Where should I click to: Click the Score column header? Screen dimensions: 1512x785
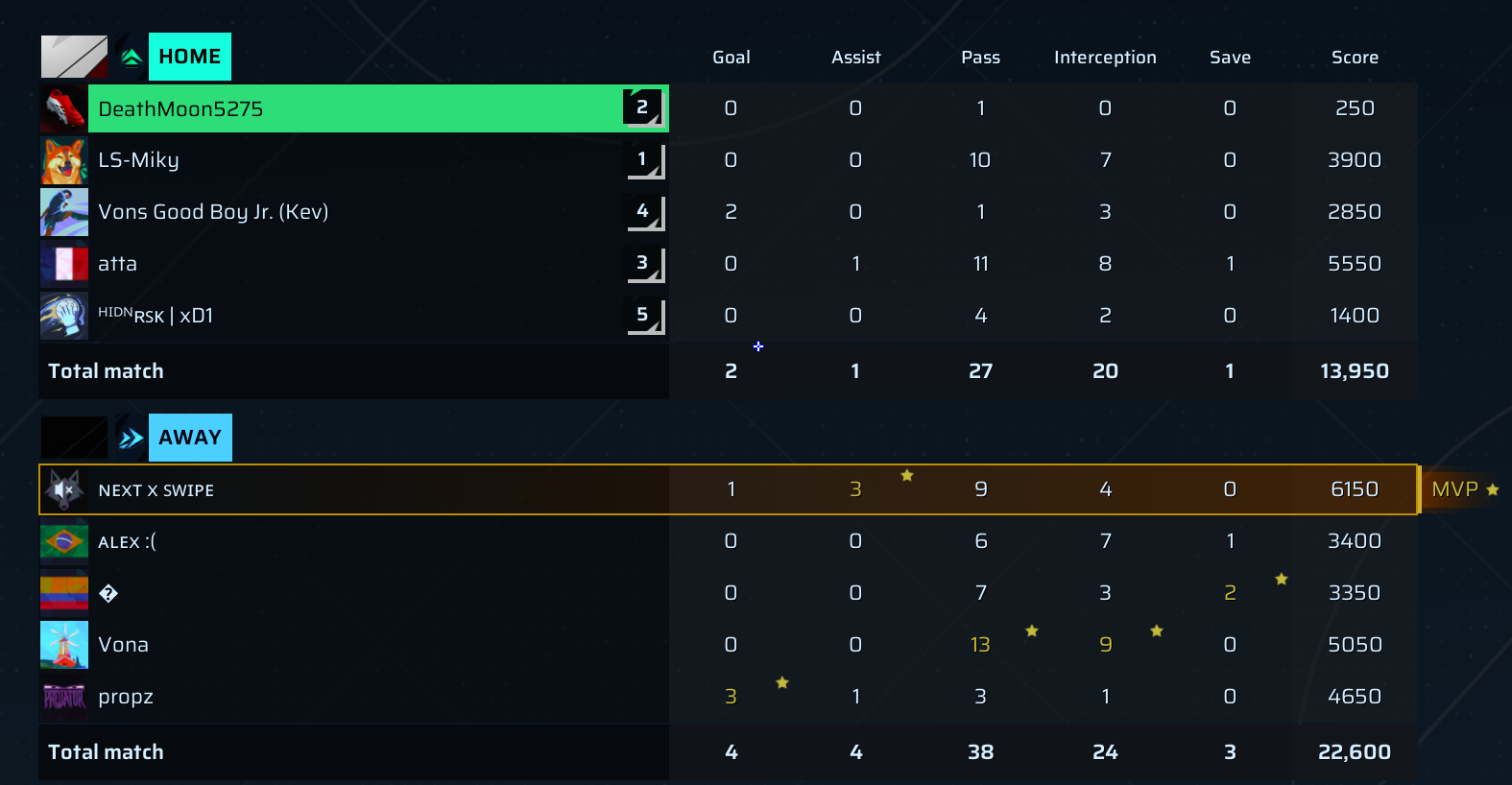click(1355, 58)
